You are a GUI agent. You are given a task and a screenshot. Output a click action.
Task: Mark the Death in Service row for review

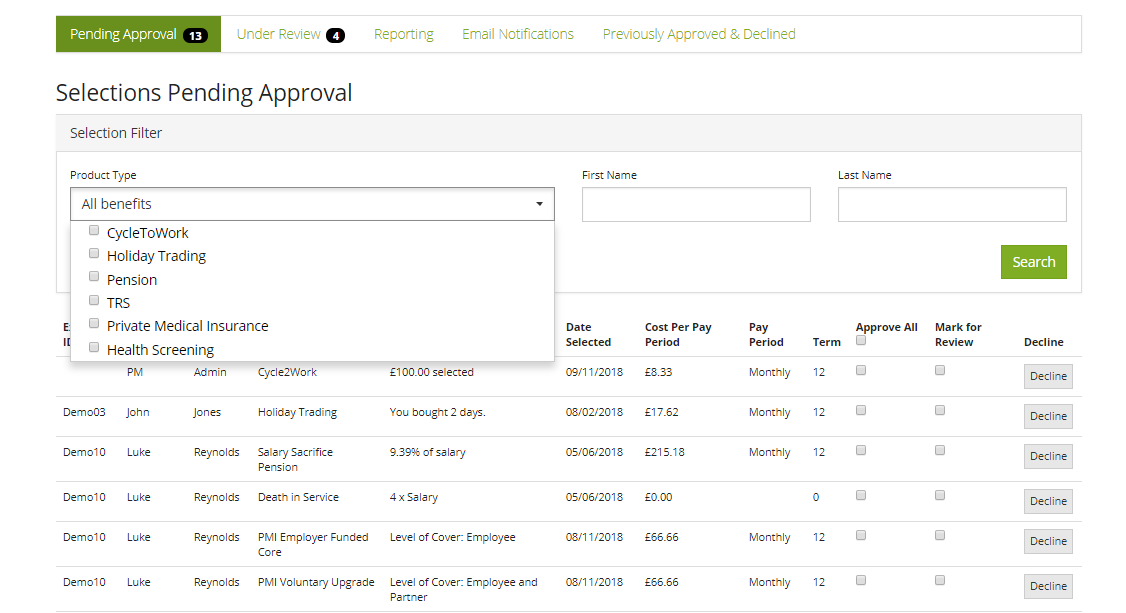tap(939, 494)
